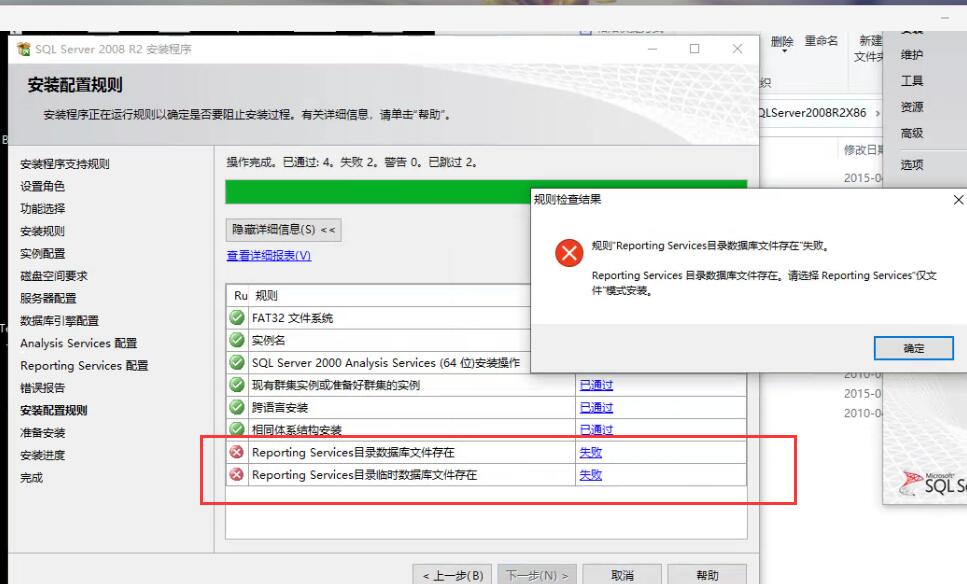The width and height of the screenshot is (967, 584).
Task: Click the 取消 button
Action: (622, 575)
